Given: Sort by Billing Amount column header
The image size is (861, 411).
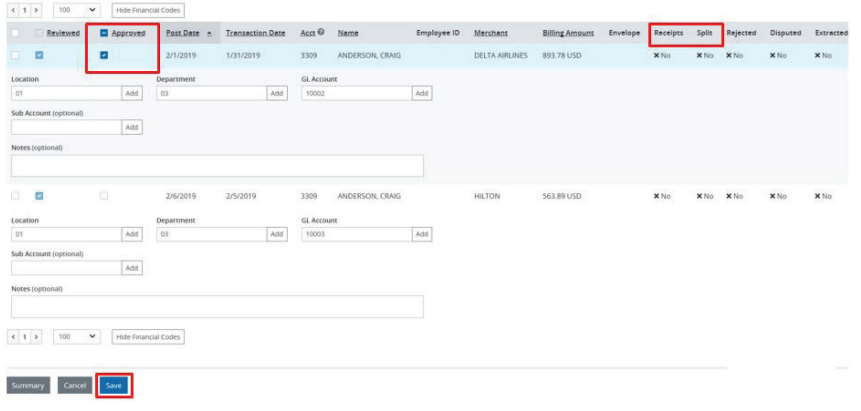Looking at the screenshot, I should 568,33.
